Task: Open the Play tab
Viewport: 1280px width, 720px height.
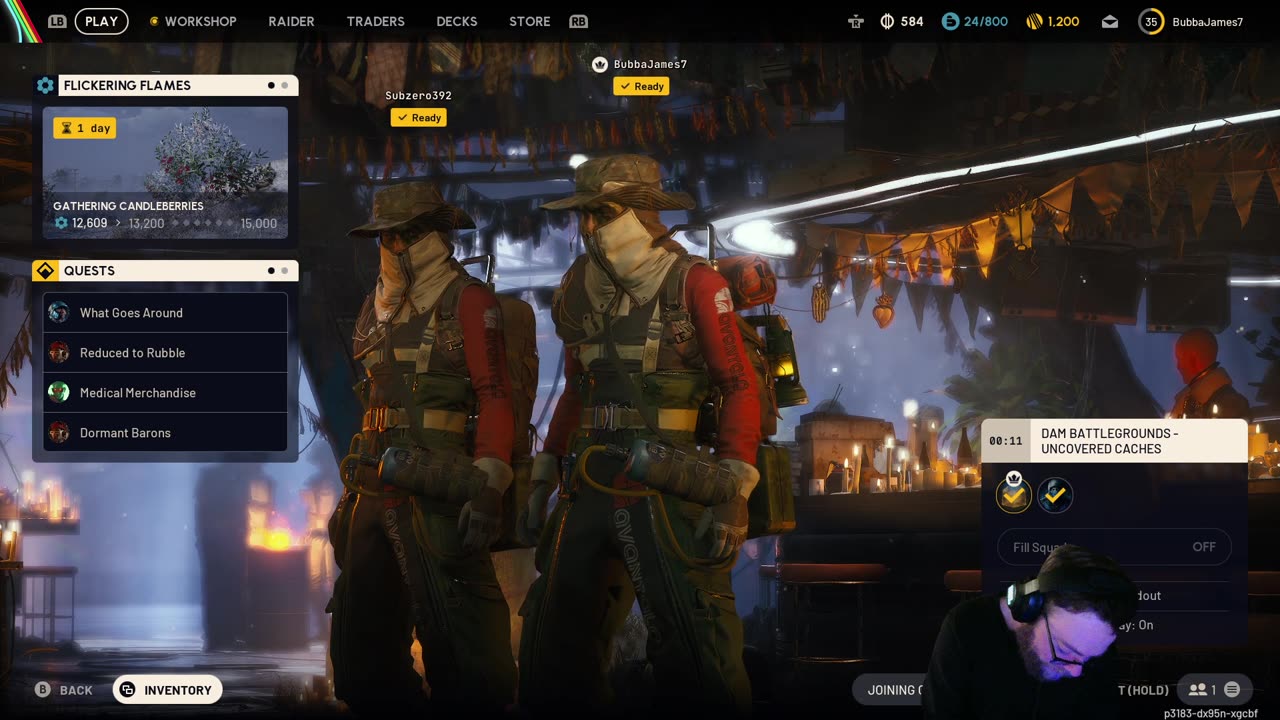Action: point(101,21)
